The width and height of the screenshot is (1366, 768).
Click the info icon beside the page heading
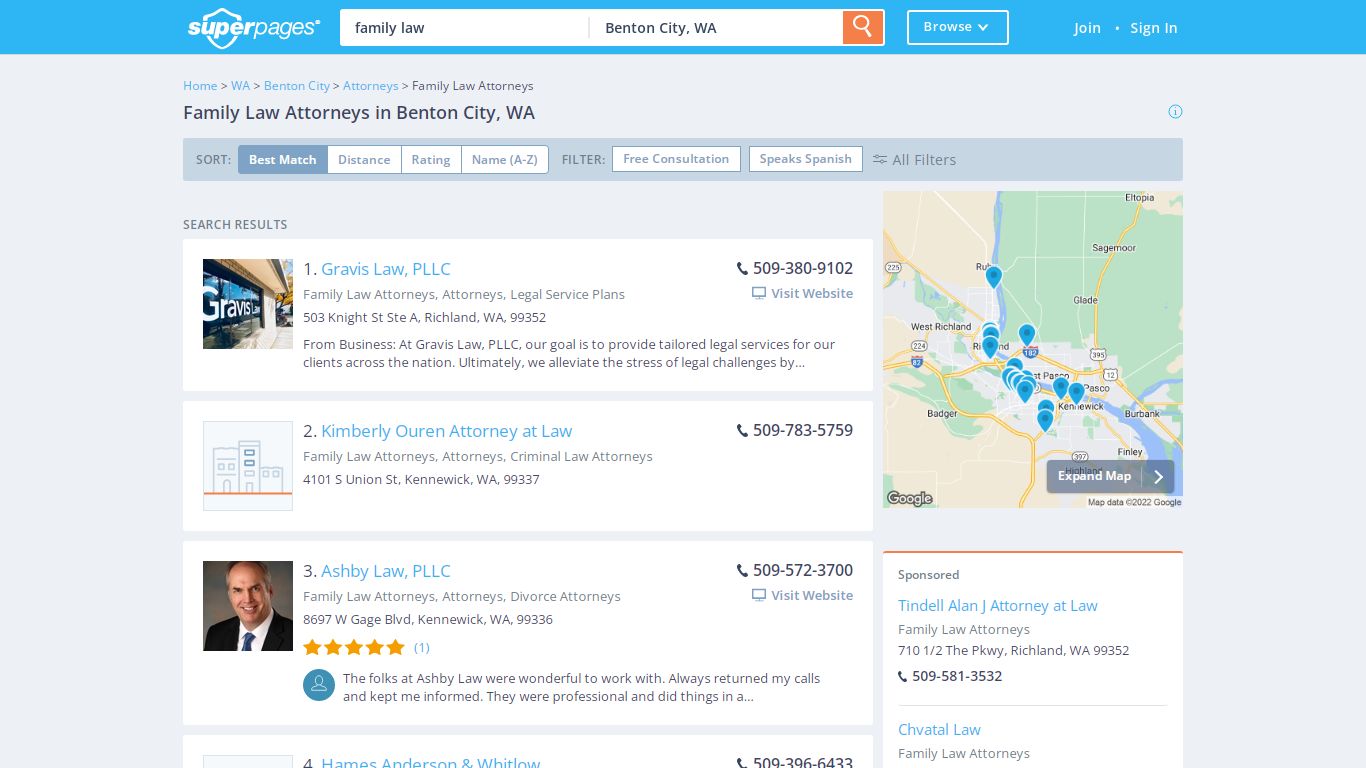click(x=1175, y=111)
